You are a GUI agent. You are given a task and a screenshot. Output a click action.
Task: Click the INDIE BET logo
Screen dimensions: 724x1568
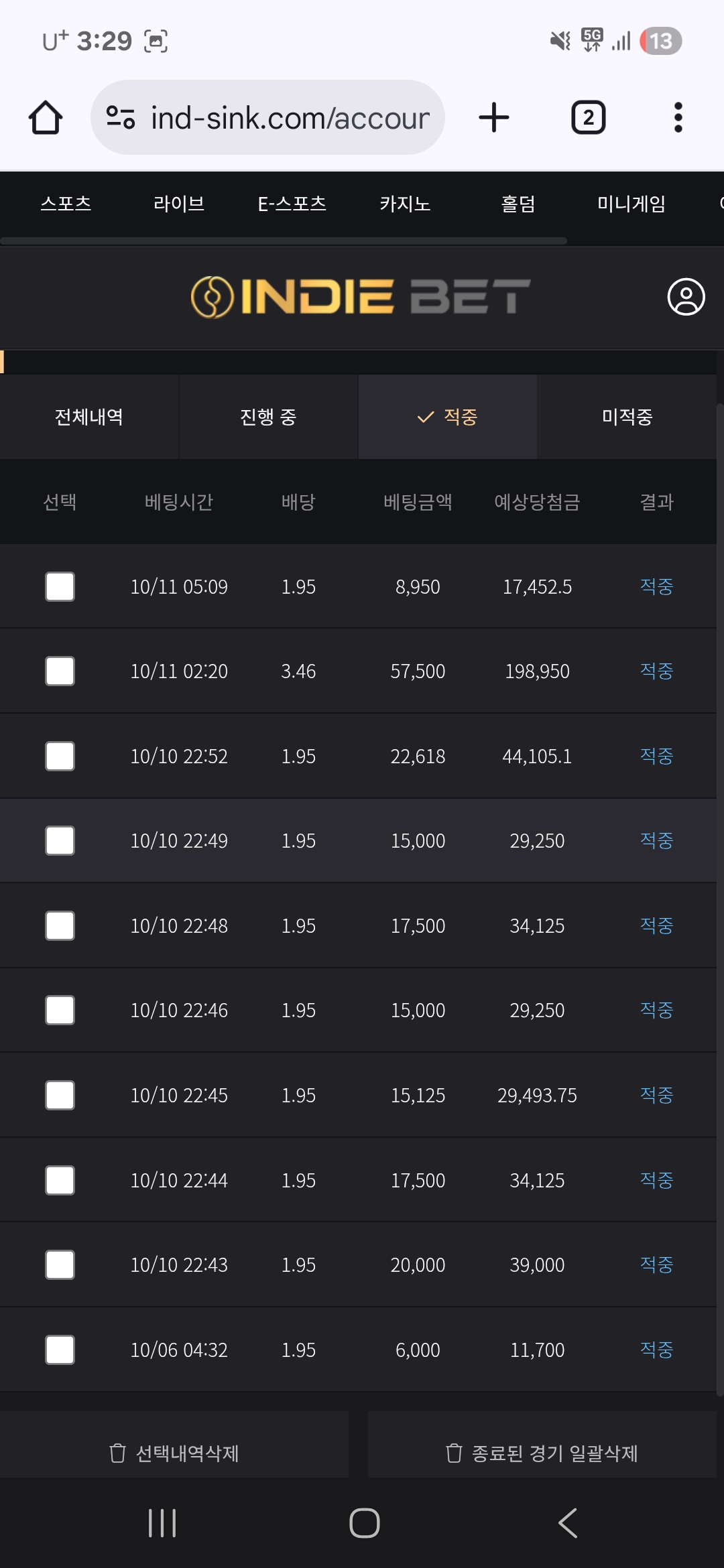361,297
